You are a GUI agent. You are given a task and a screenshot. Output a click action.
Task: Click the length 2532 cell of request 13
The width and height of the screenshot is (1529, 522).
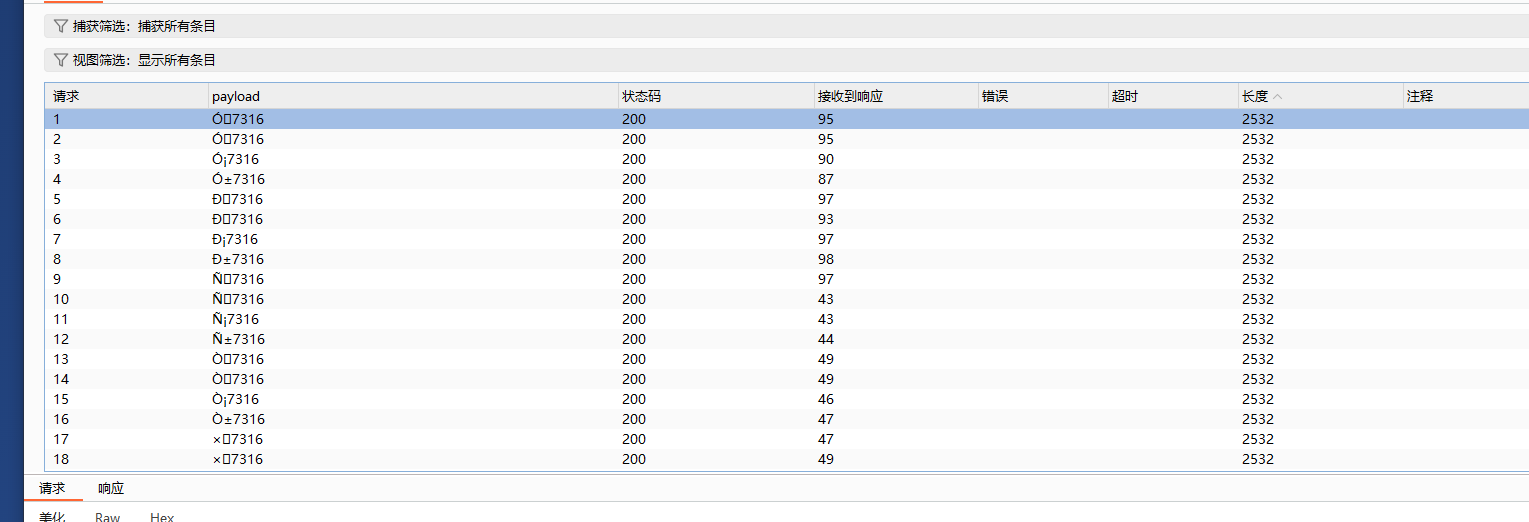click(1258, 359)
